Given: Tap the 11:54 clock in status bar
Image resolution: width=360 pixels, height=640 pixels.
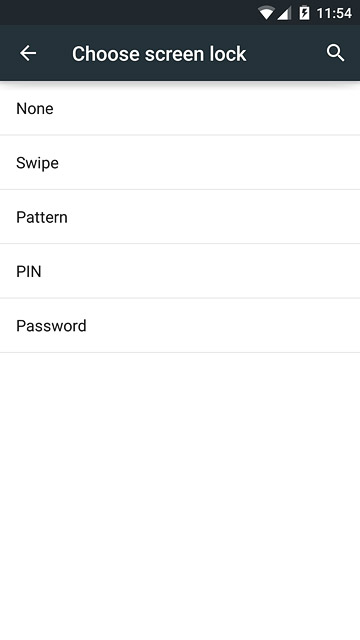Looking at the screenshot, I should (334, 13).
